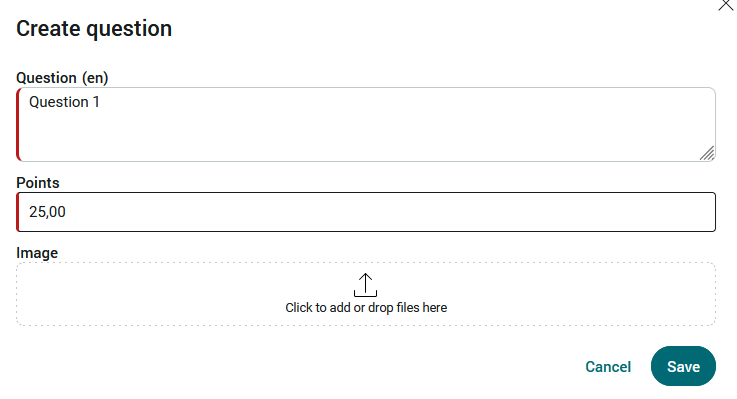Save the new question
The width and height of the screenshot is (737, 399).
point(683,366)
